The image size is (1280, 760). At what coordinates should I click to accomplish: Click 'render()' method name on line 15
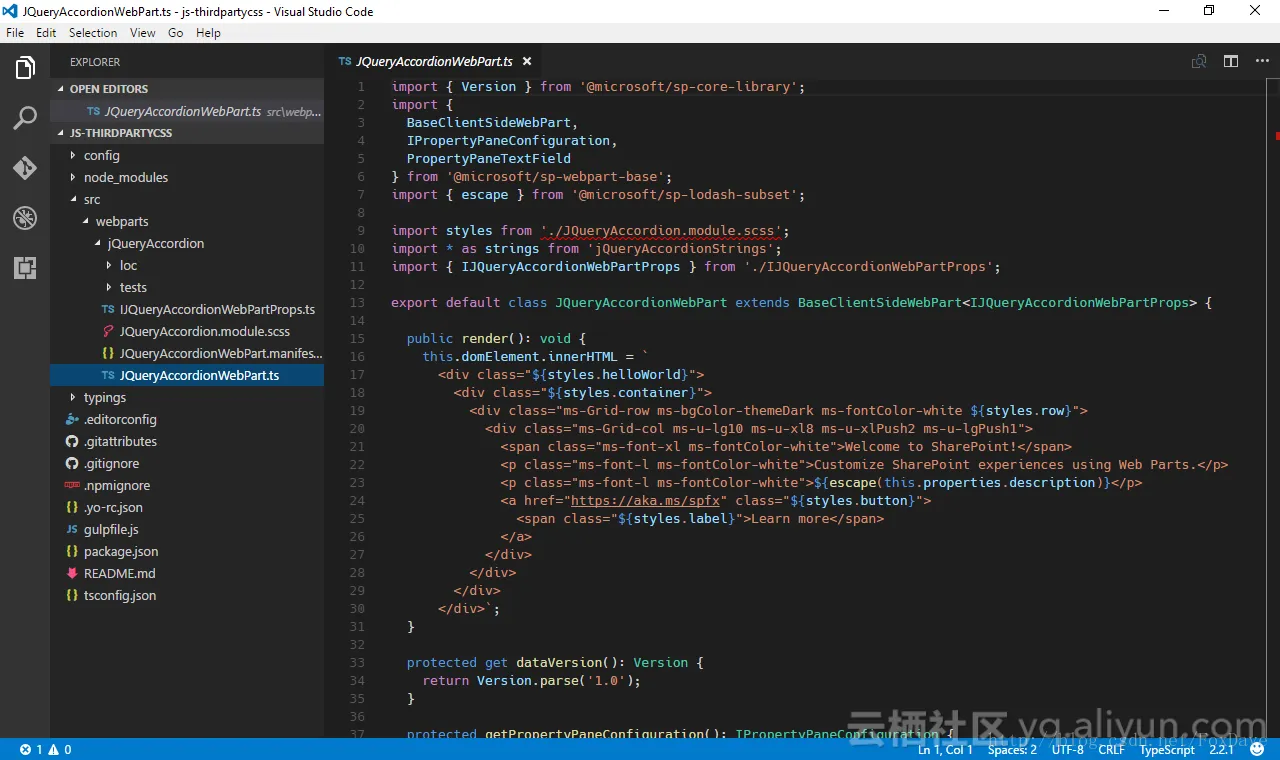[x=493, y=338]
